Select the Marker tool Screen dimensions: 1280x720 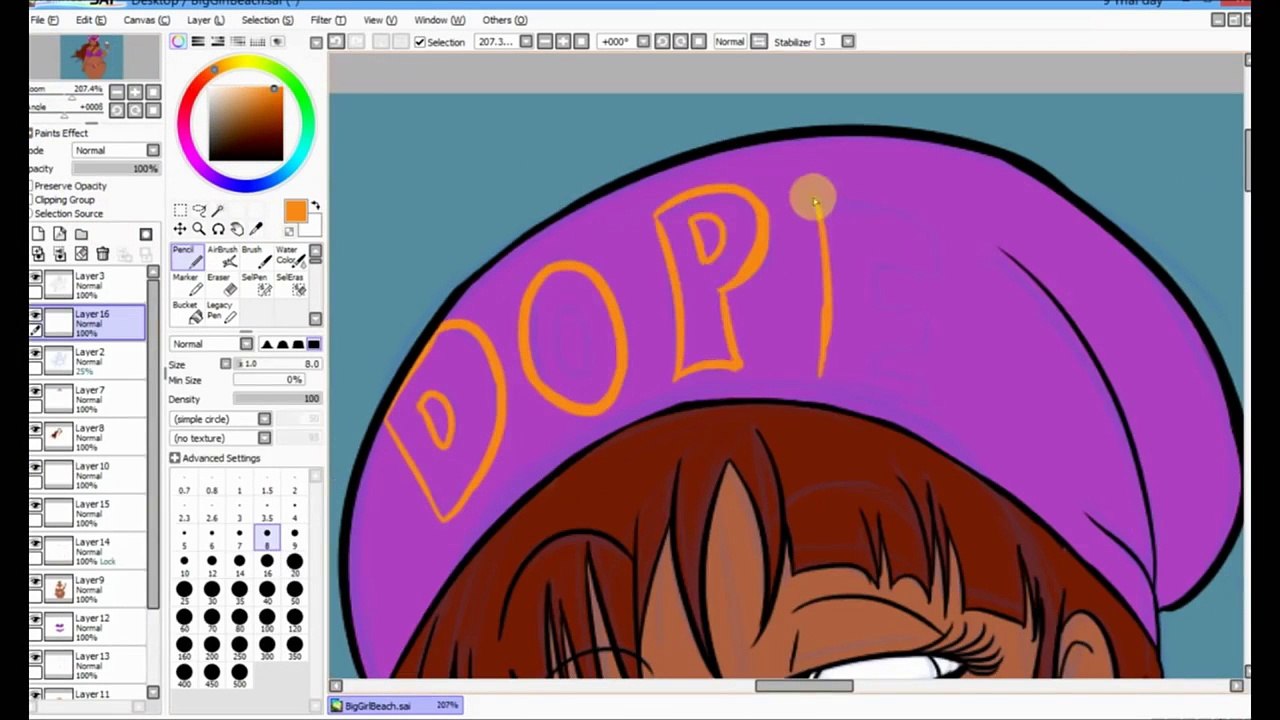[186, 285]
